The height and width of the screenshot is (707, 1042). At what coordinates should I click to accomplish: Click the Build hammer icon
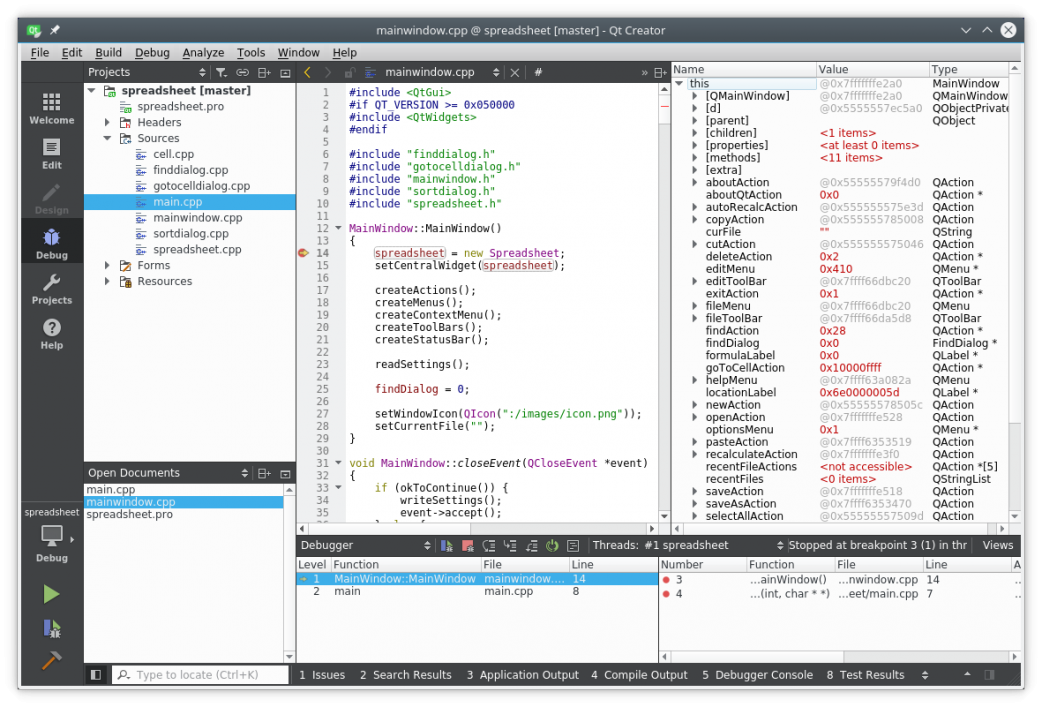tap(51, 661)
